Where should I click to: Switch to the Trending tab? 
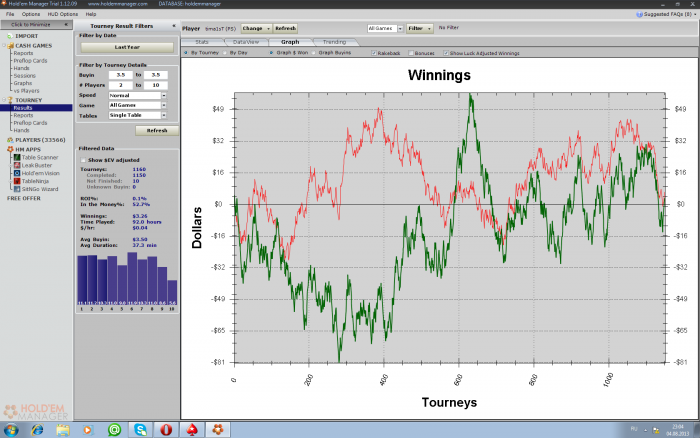[x=334, y=42]
